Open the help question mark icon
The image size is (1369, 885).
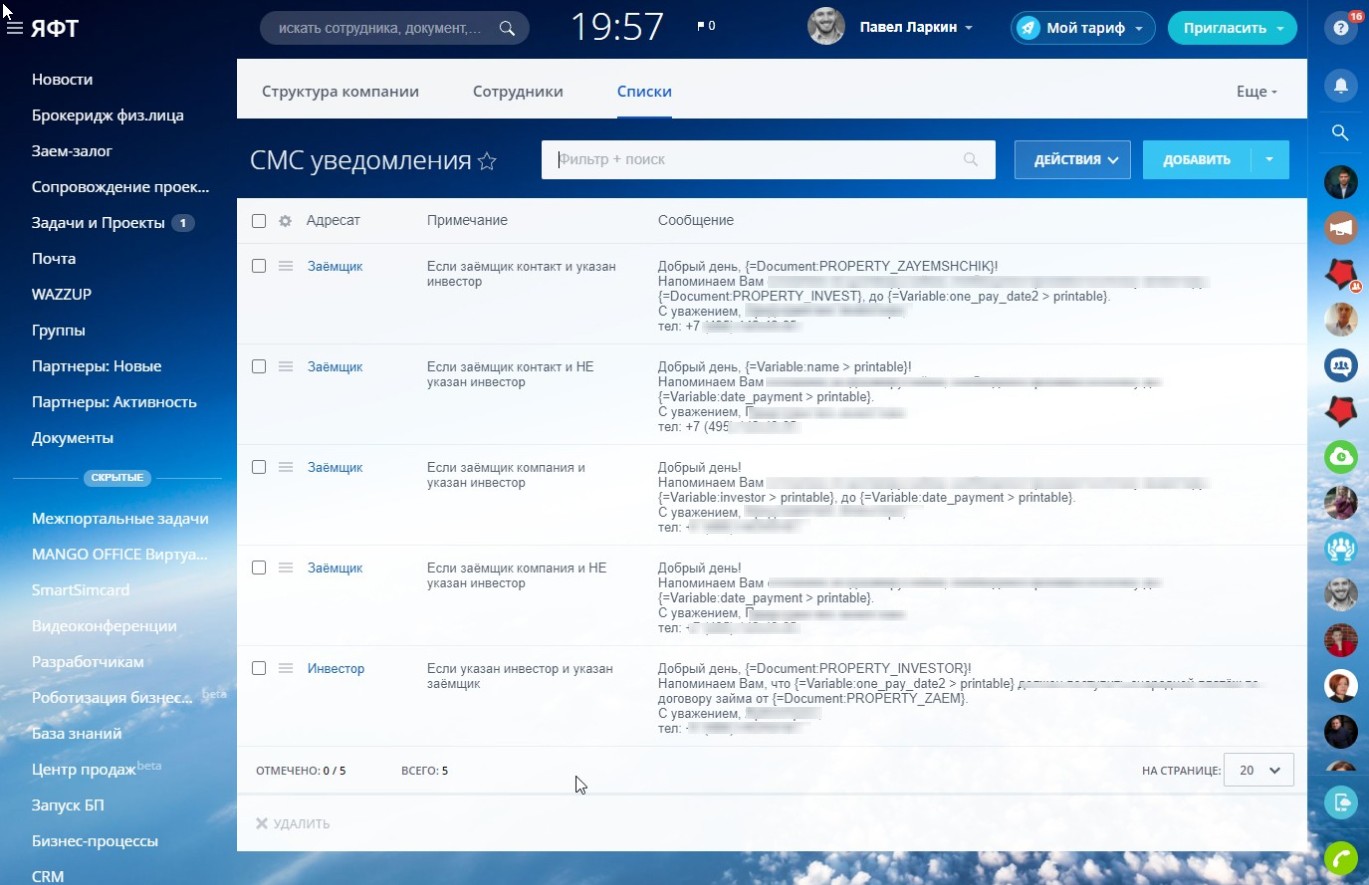point(1341,28)
